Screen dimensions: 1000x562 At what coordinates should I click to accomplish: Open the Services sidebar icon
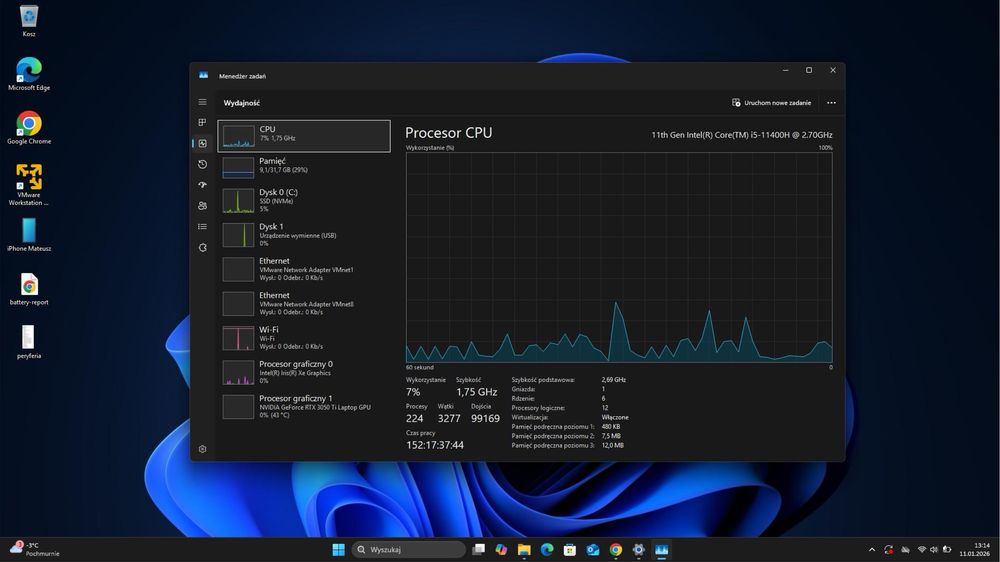202,248
